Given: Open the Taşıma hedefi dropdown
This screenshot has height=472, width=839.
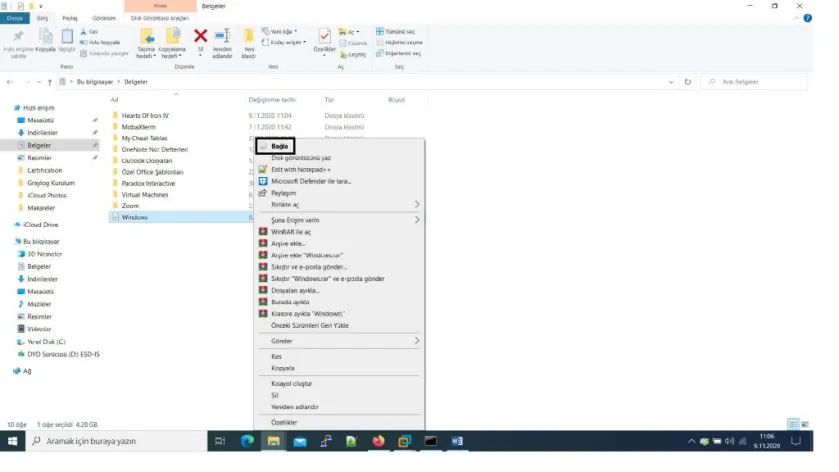Looking at the screenshot, I should pyautogui.click(x=147, y=42).
